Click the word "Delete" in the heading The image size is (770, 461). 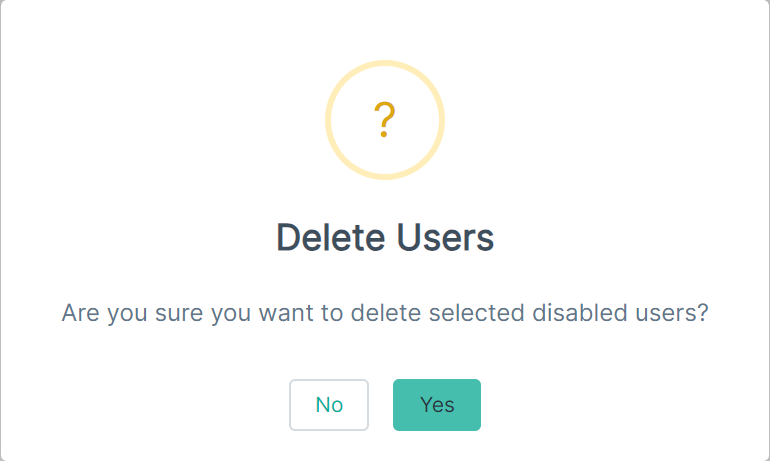[x=331, y=238]
